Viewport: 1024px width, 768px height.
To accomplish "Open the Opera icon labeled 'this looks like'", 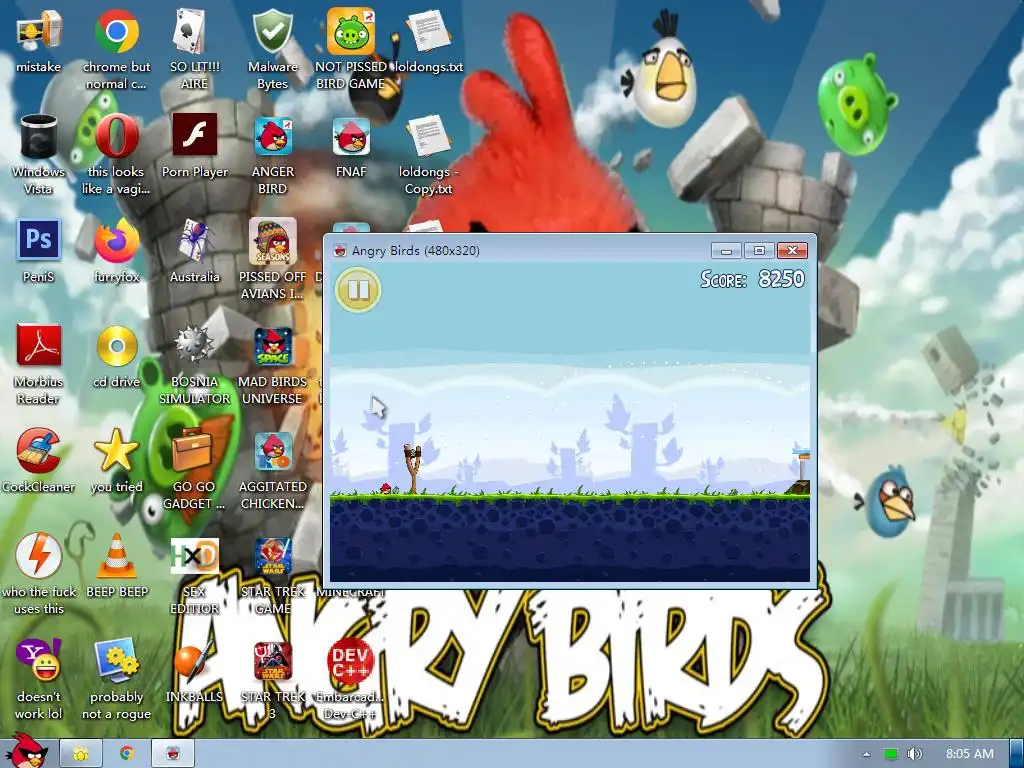I will [x=116, y=136].
